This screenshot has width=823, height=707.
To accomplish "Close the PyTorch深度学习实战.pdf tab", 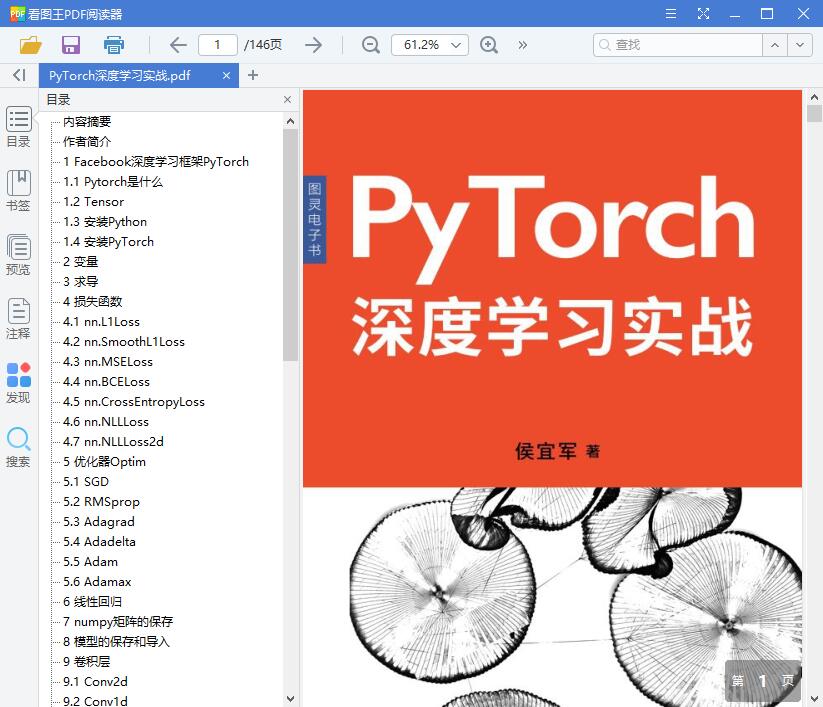I will 226,76.
